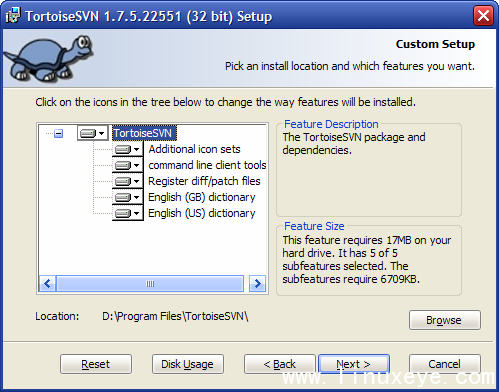Open the Disk Usage dialog
Image resolution: width=499 pixels, height=392 pixels.
(187, 364)
